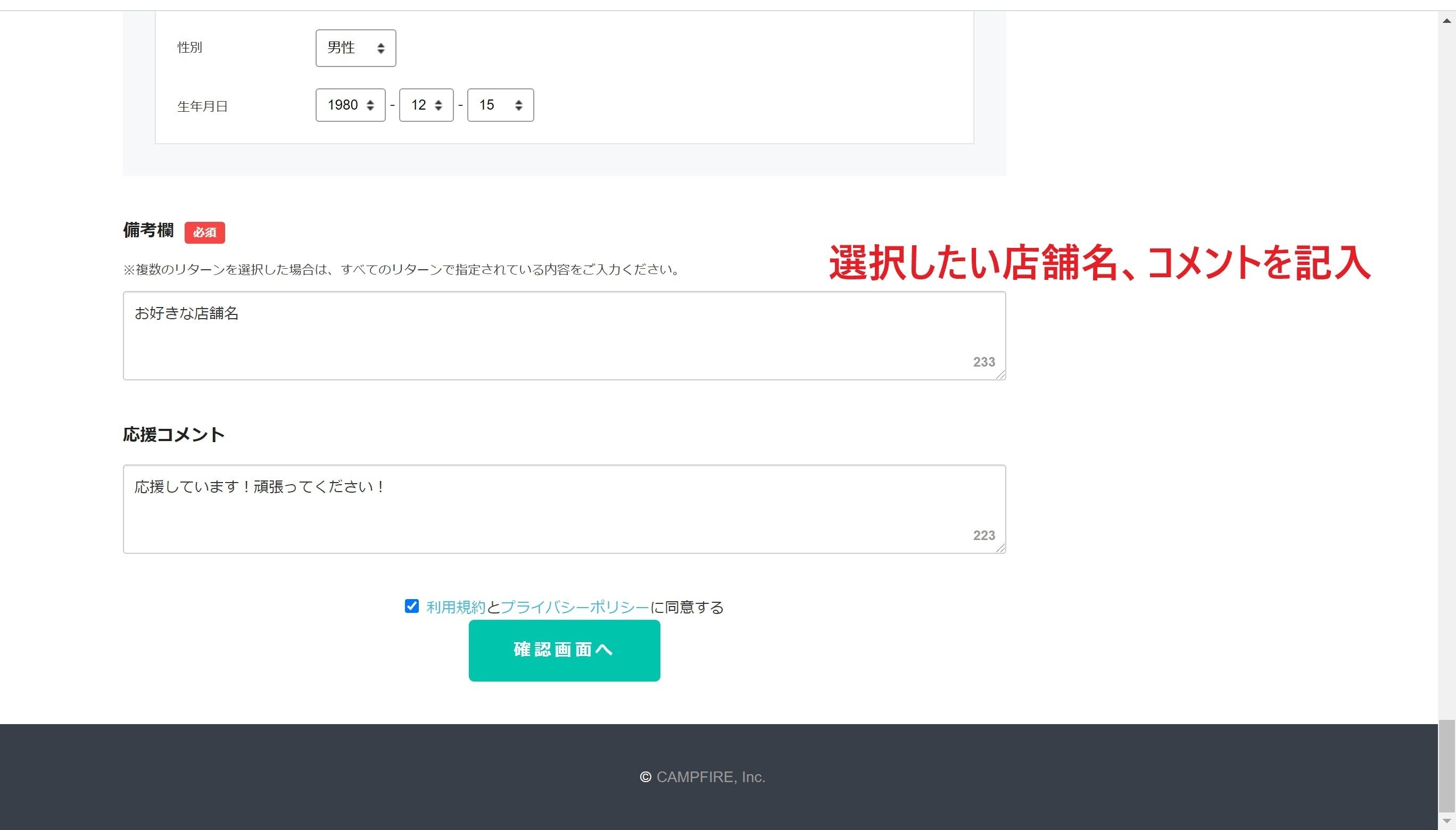Click the 利用規約 link
The height and width of the screenshot is (830, 1456).
click(456, 607)
